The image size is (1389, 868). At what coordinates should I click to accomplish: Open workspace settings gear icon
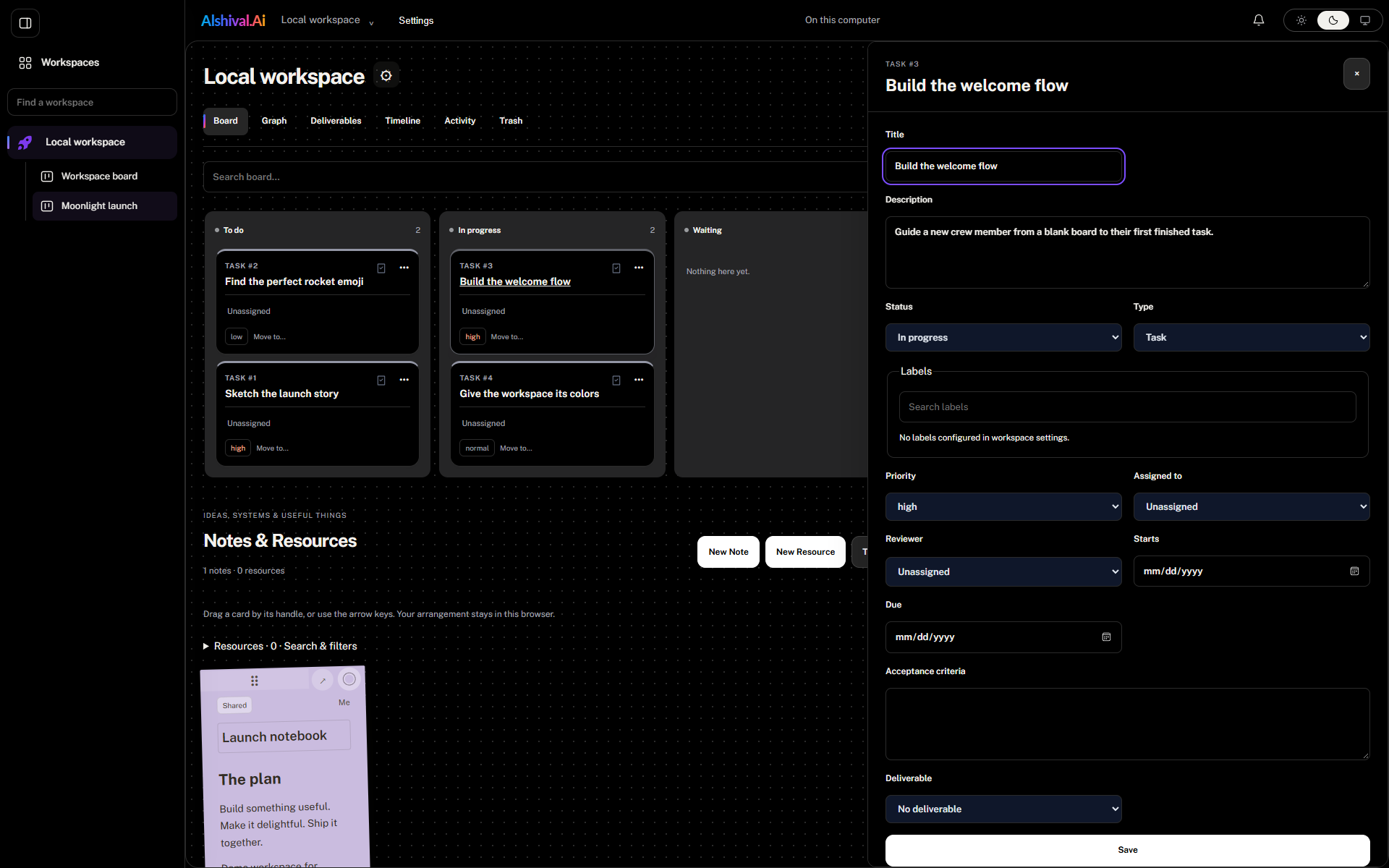tap(386, 76)
